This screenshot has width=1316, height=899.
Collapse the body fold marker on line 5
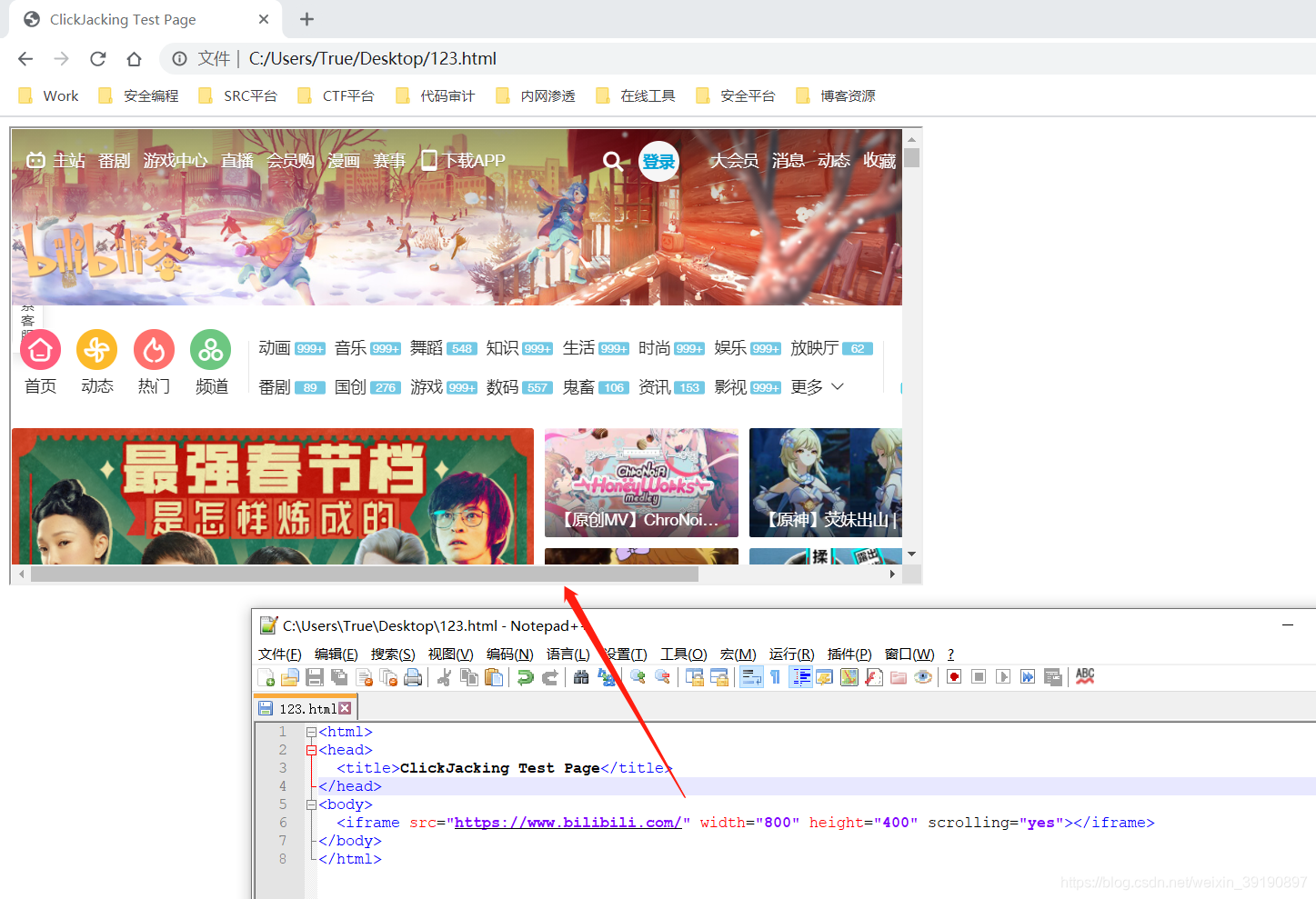(x=311, y=804)
